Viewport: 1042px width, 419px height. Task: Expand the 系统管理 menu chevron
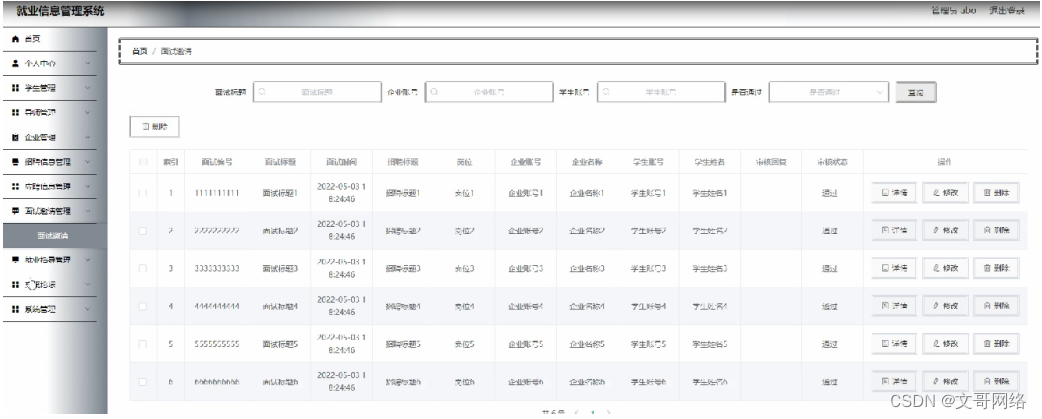[88, 309]
